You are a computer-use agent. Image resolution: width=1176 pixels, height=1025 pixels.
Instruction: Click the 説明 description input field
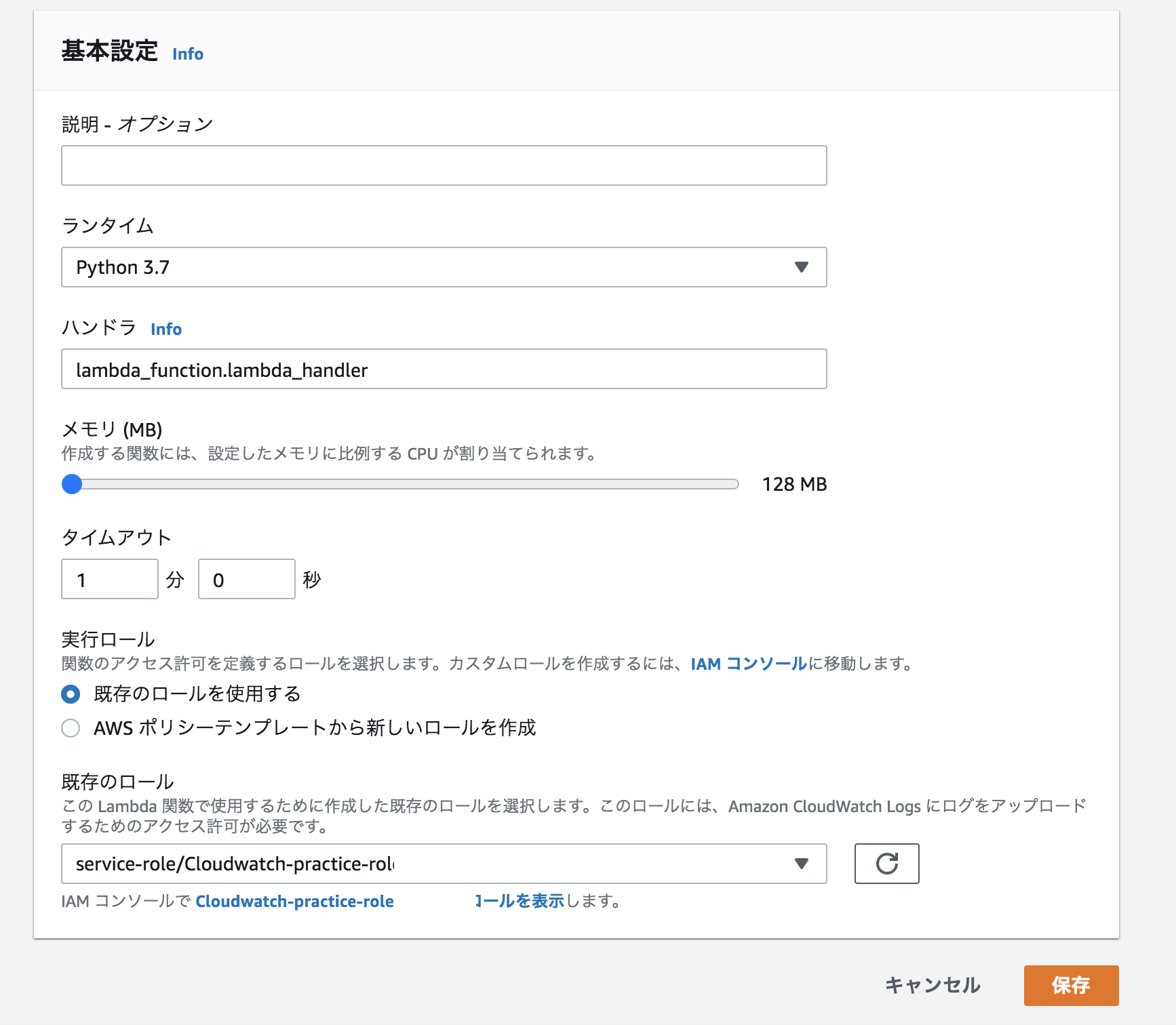pos(444,165)
